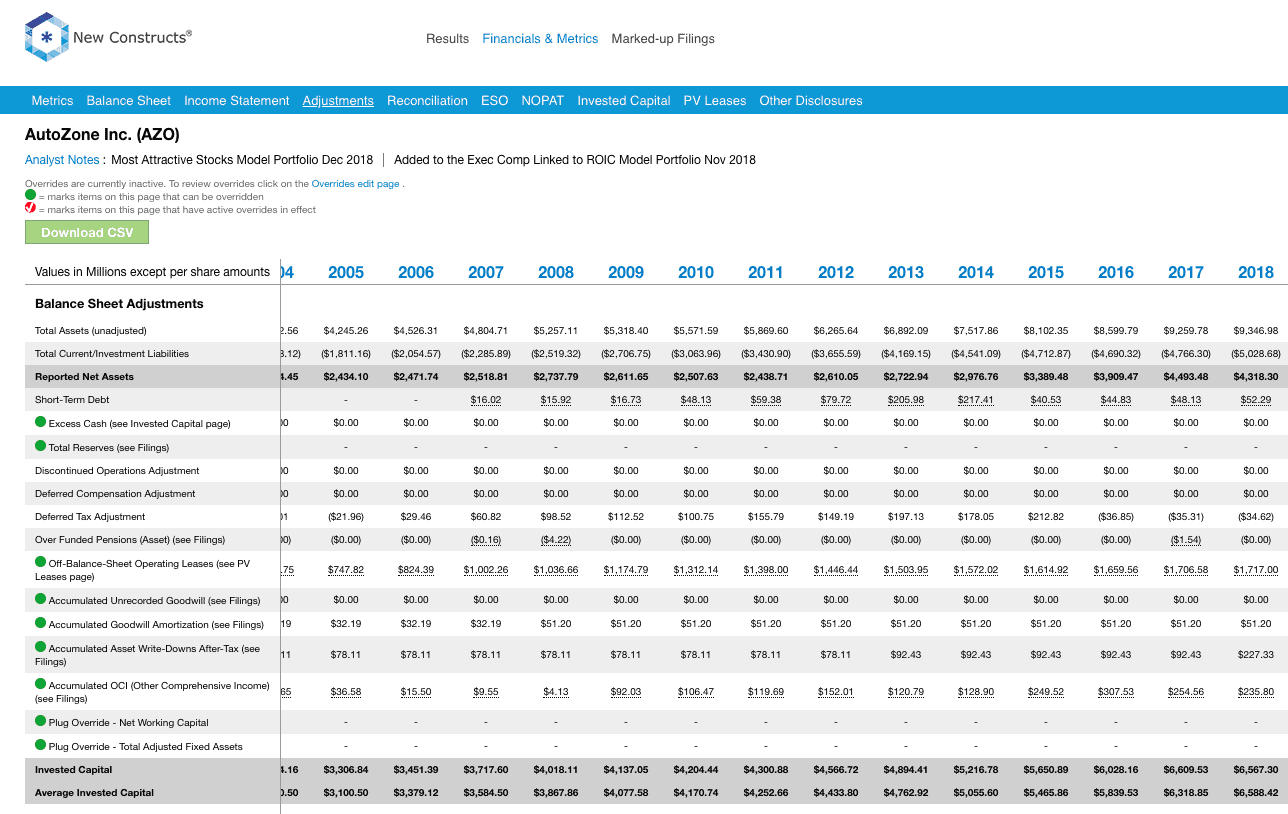1288x814 pixels.
Task: Click green dot for Plug Override - Total Adjusted Fixed Assets
Action: click(40, 745)
